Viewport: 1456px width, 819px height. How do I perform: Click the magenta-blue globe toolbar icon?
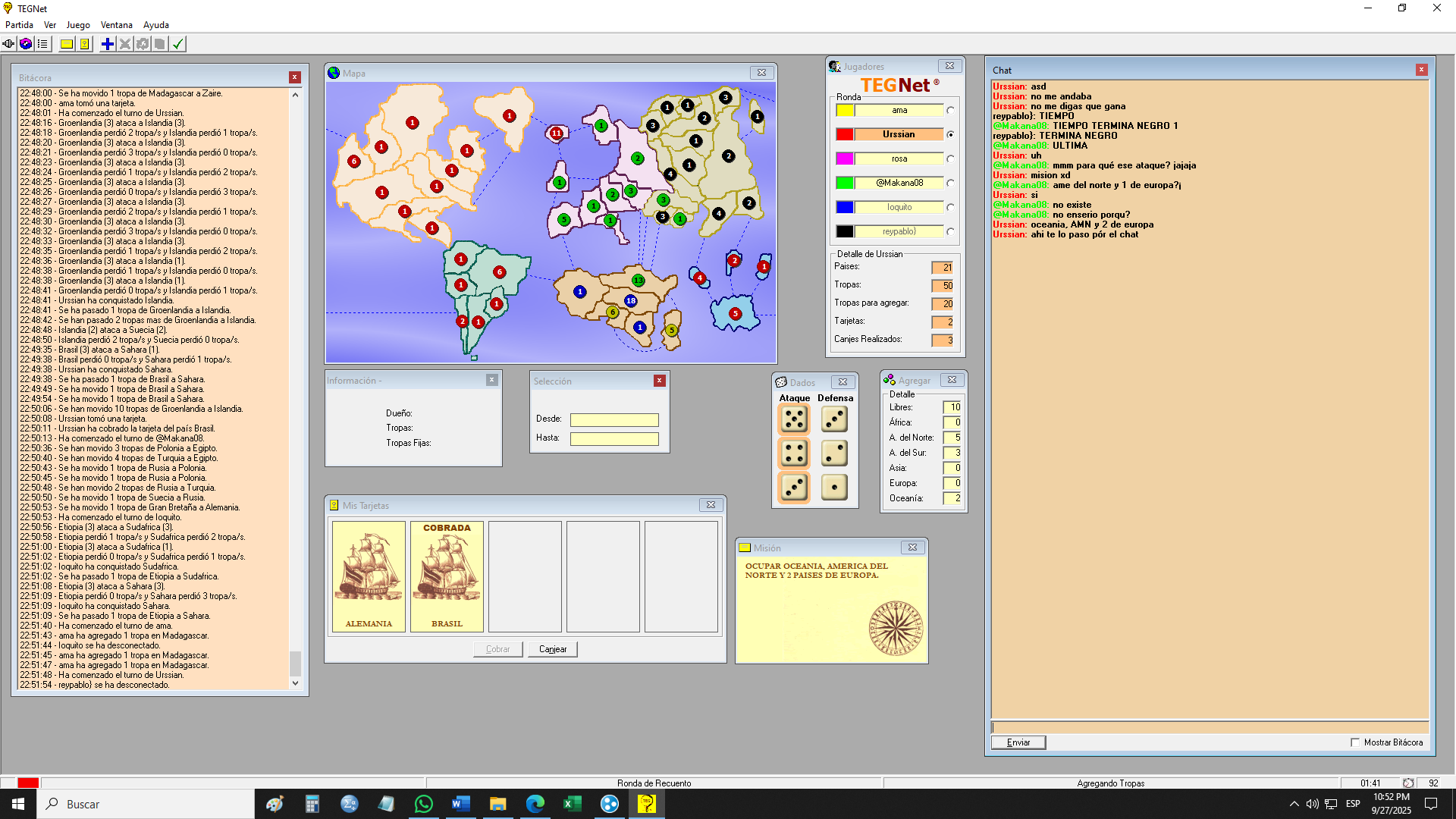click(x=26, y=44)
